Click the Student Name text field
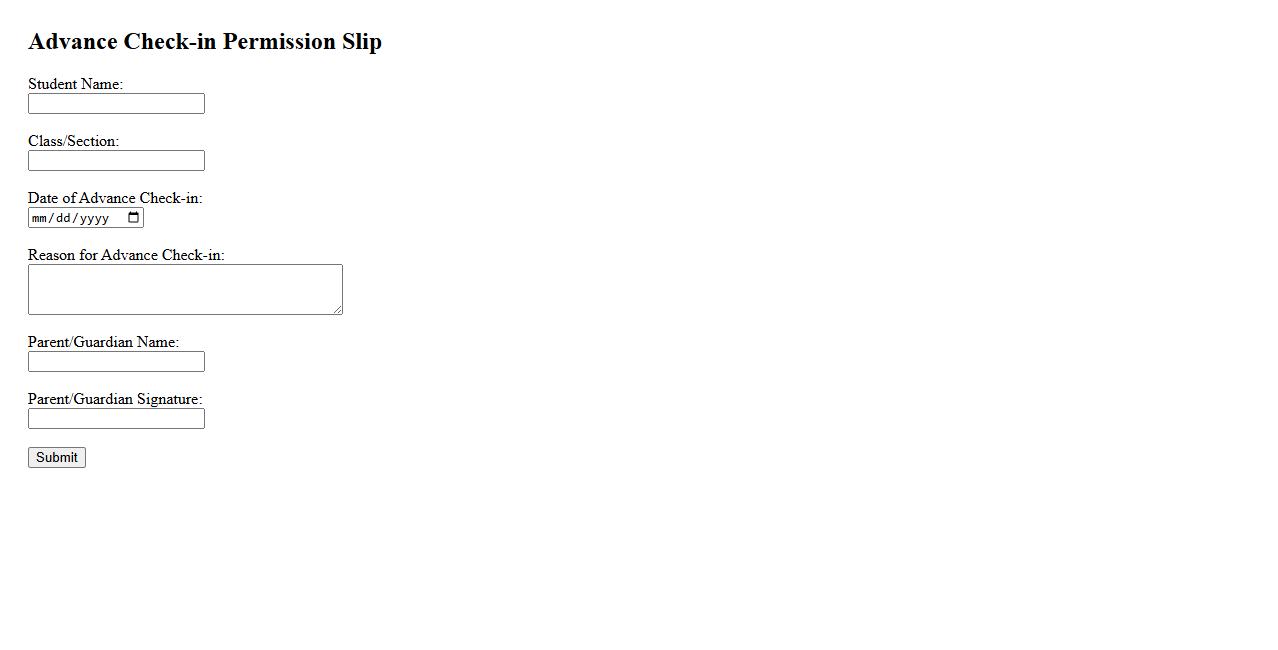This screenshot has width=1278, height=650. (116, 104)
